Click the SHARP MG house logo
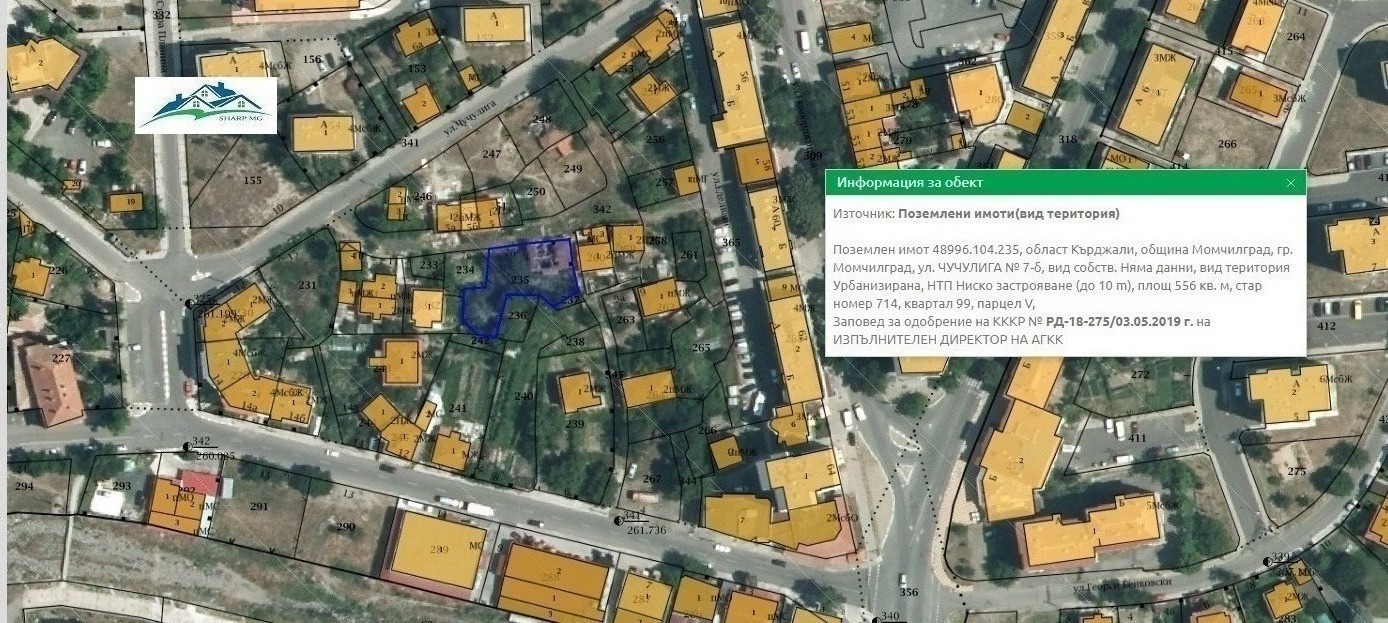 [x=206, y=106]
